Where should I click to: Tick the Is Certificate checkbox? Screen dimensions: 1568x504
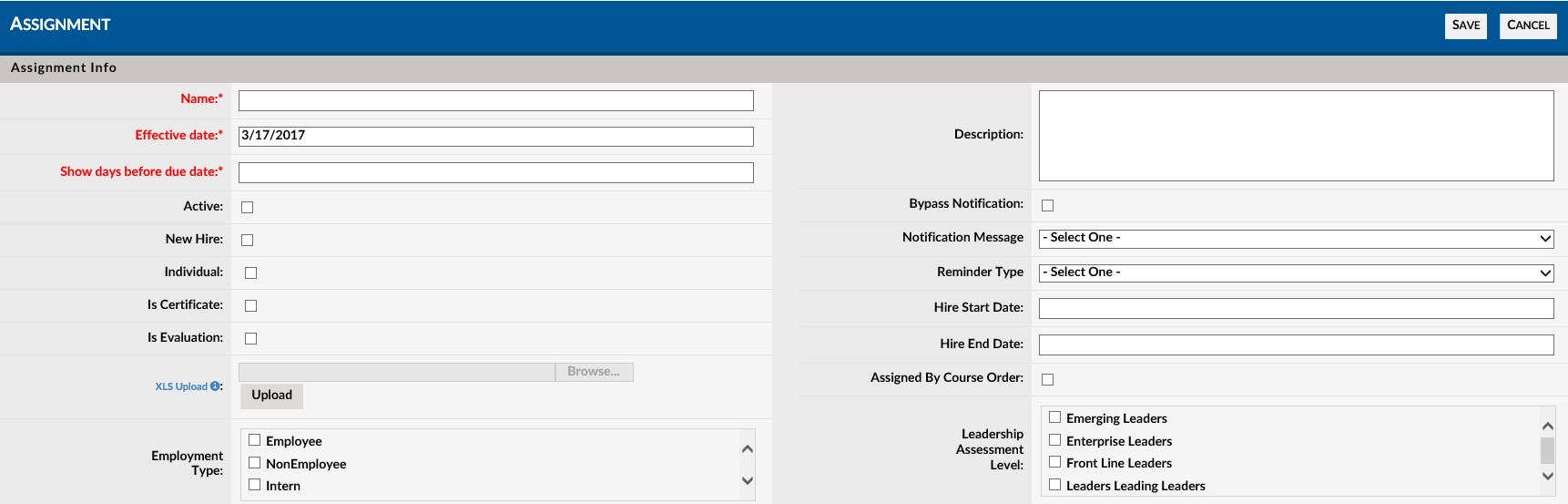point(250,306)
